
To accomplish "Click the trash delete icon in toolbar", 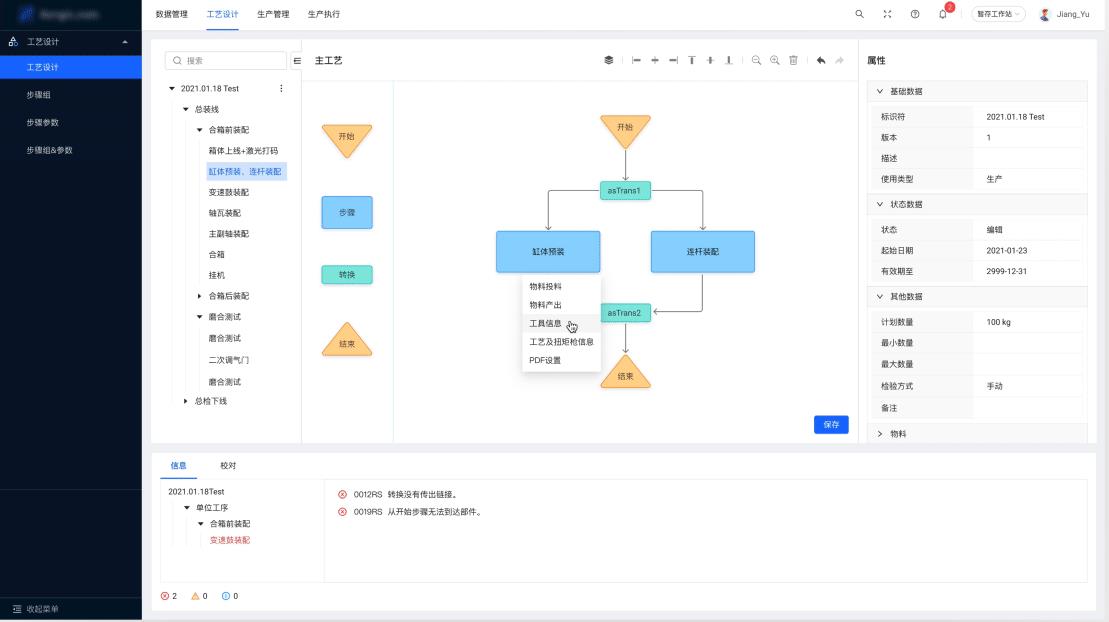I will 793,61.
